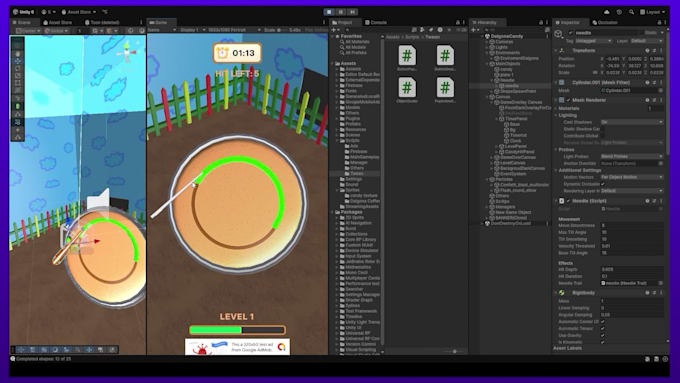Open the Layer dropdown in Inspector

click(x=646, y=41)
